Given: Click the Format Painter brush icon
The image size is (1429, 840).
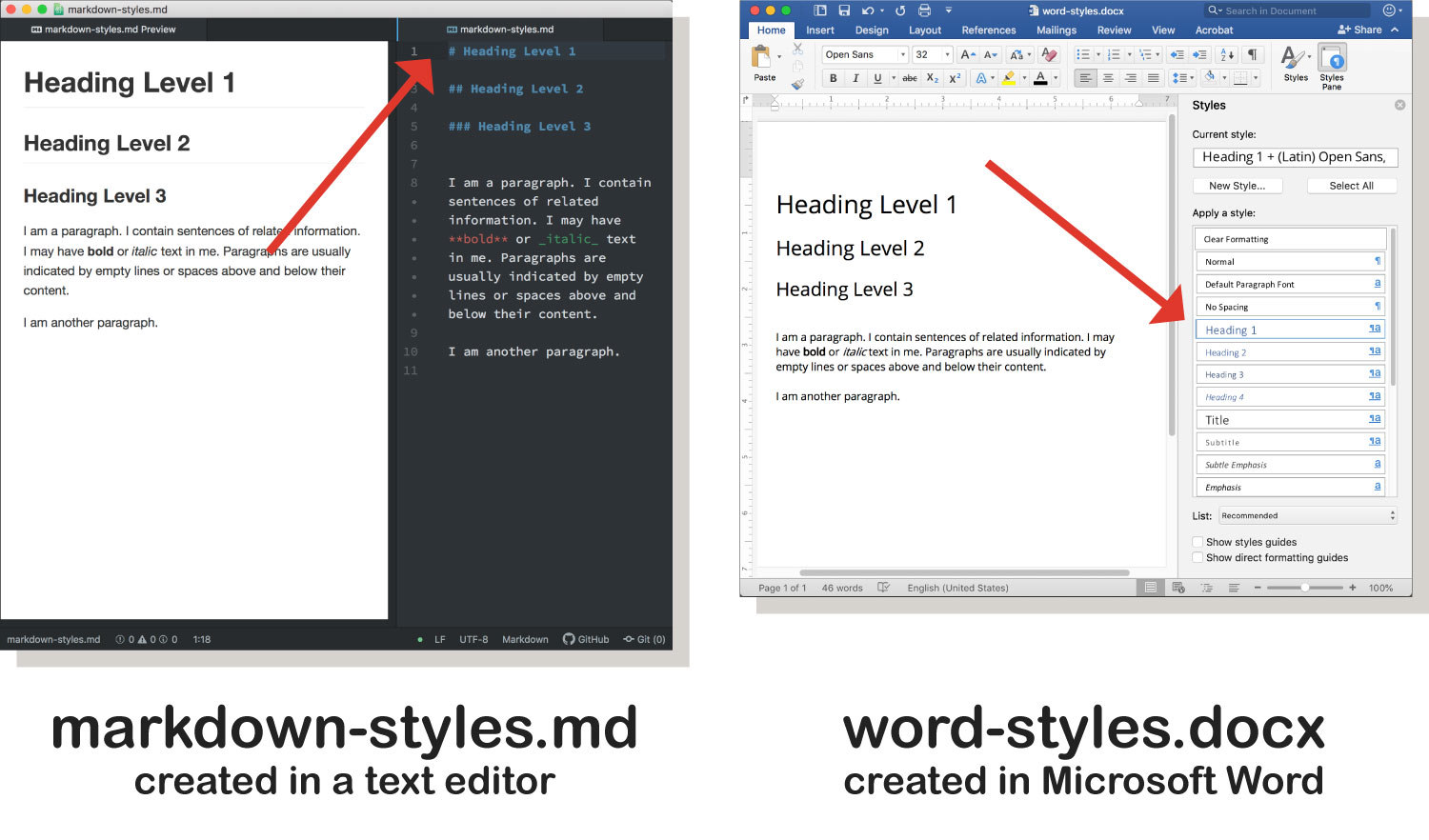Looking at the screenshot, I should tap(797, 84).
